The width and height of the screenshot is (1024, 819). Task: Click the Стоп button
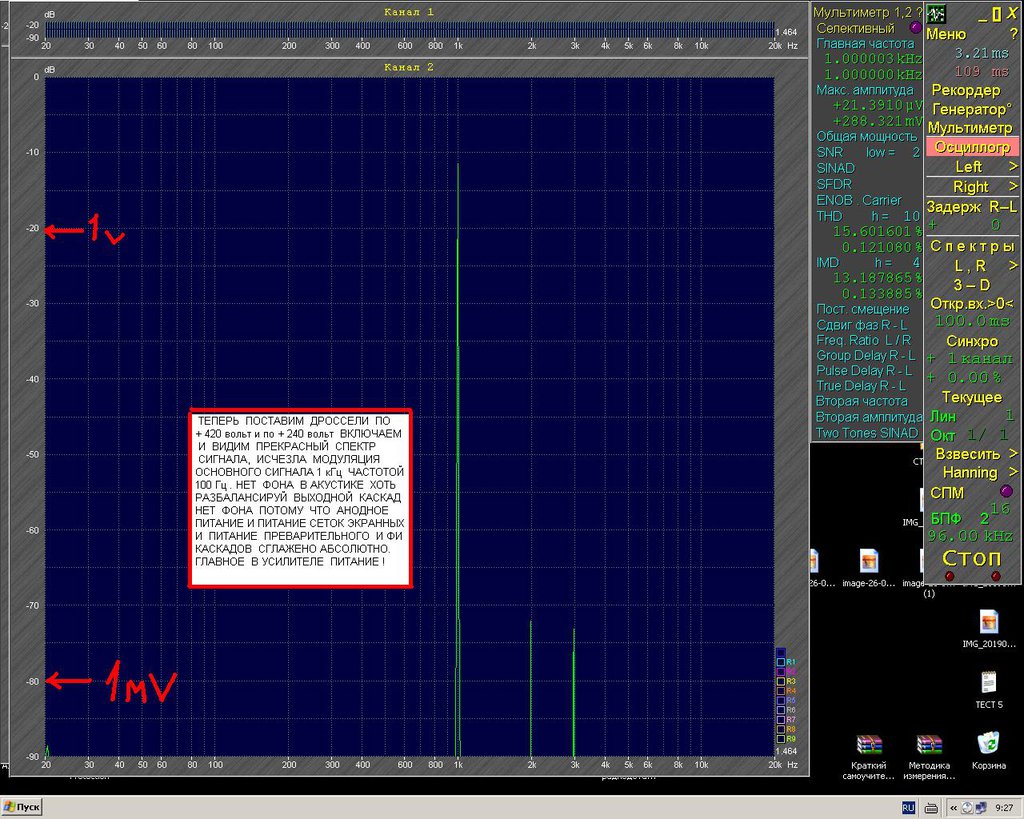(x=971, y=558)
